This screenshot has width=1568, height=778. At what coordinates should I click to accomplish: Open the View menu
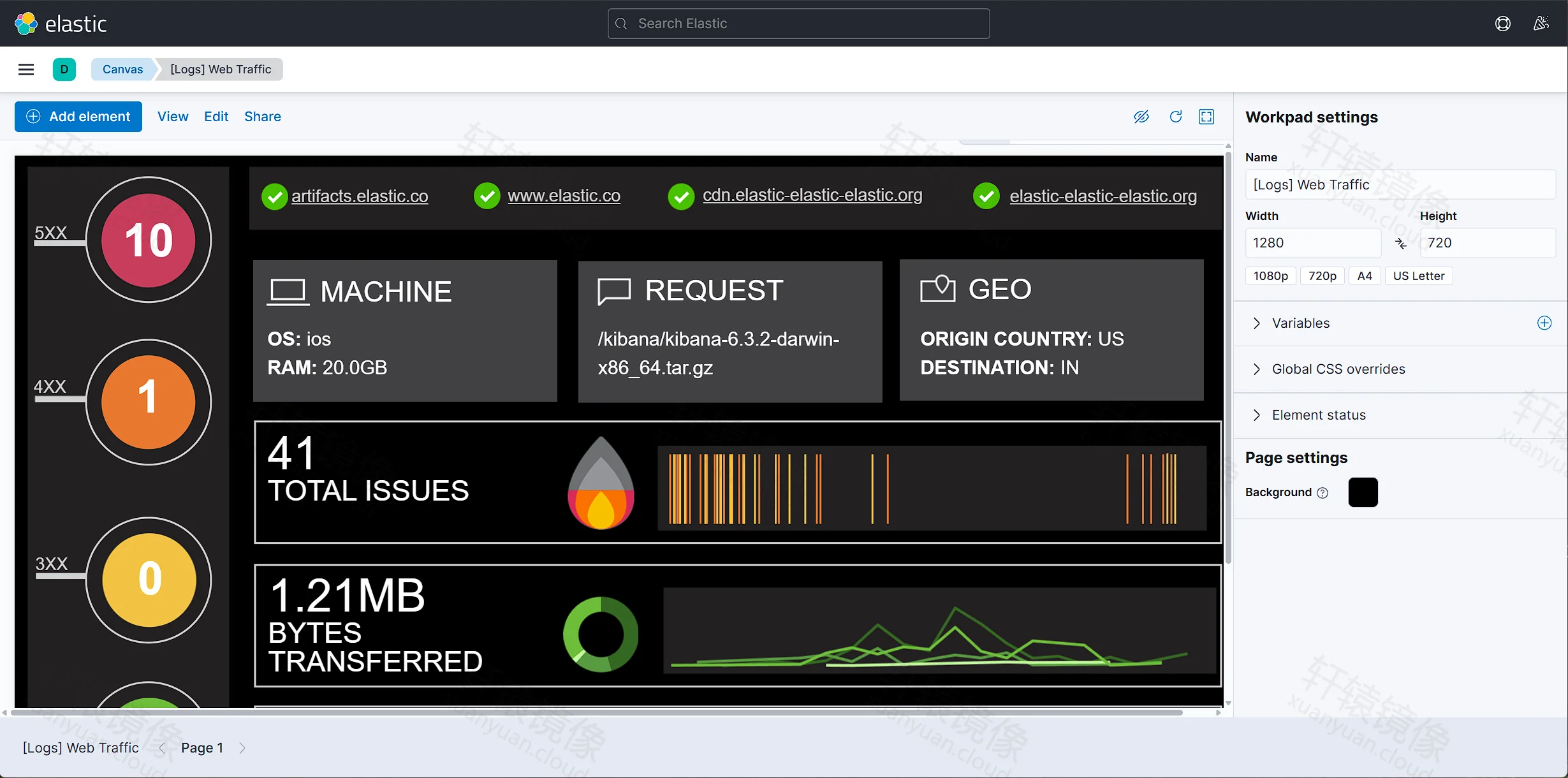[173, 117]
